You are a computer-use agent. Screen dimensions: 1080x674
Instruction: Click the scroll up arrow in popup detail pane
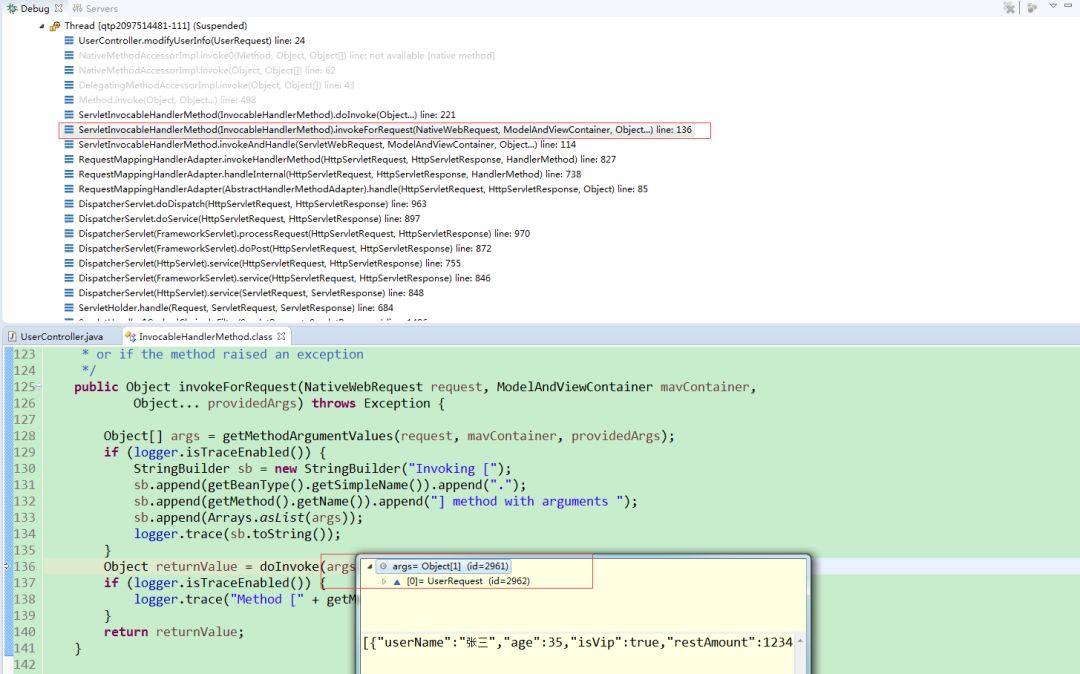pos(800,641)
